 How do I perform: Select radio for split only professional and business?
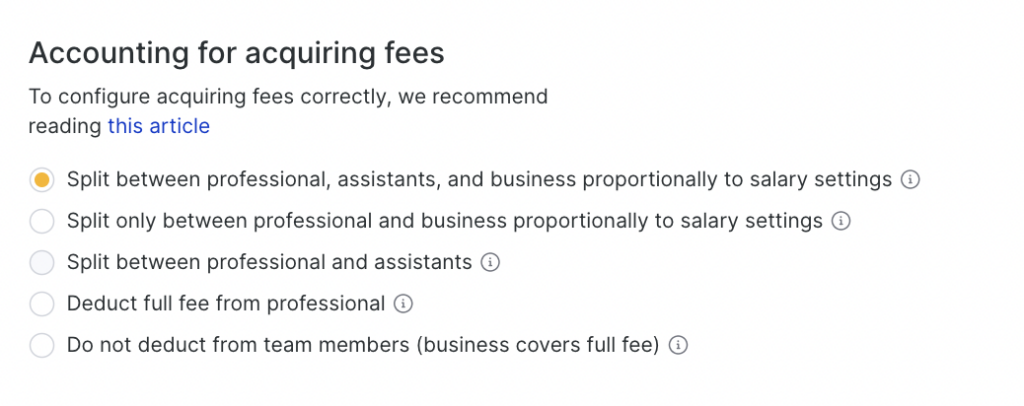(x=42, y=221)
